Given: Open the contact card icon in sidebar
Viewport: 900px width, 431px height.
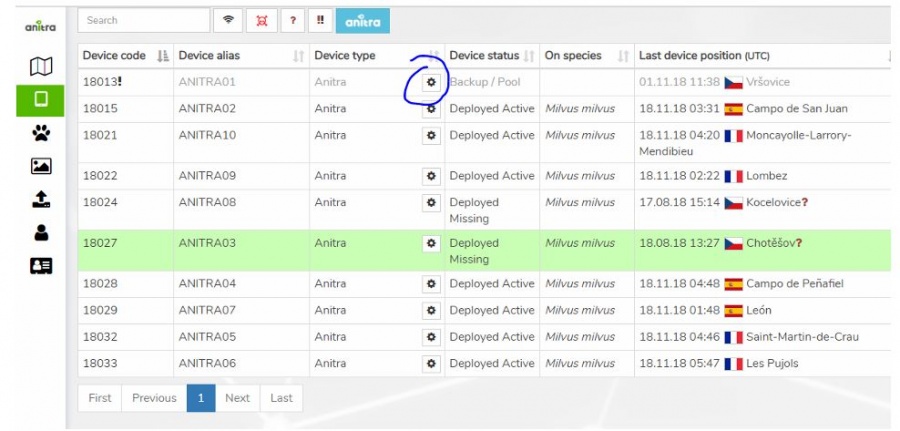Looking at the screenshot, I should pyautogui.click(x=41, y=265).
